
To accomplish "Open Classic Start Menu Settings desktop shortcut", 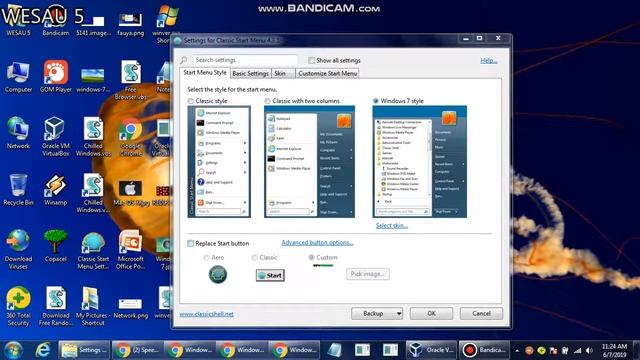I will (93, 250).
